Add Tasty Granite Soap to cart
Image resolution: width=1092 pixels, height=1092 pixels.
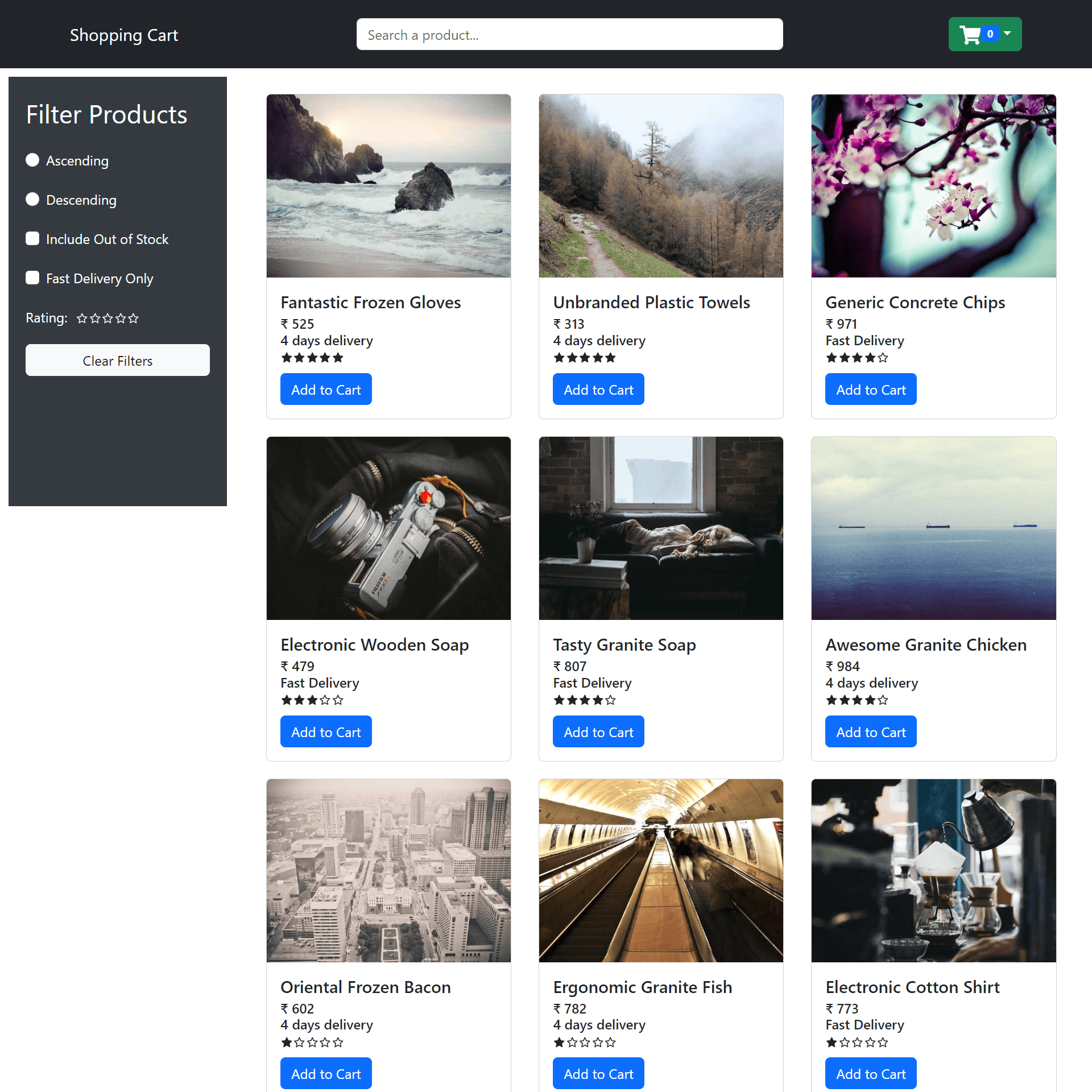(x=598, y=732)
